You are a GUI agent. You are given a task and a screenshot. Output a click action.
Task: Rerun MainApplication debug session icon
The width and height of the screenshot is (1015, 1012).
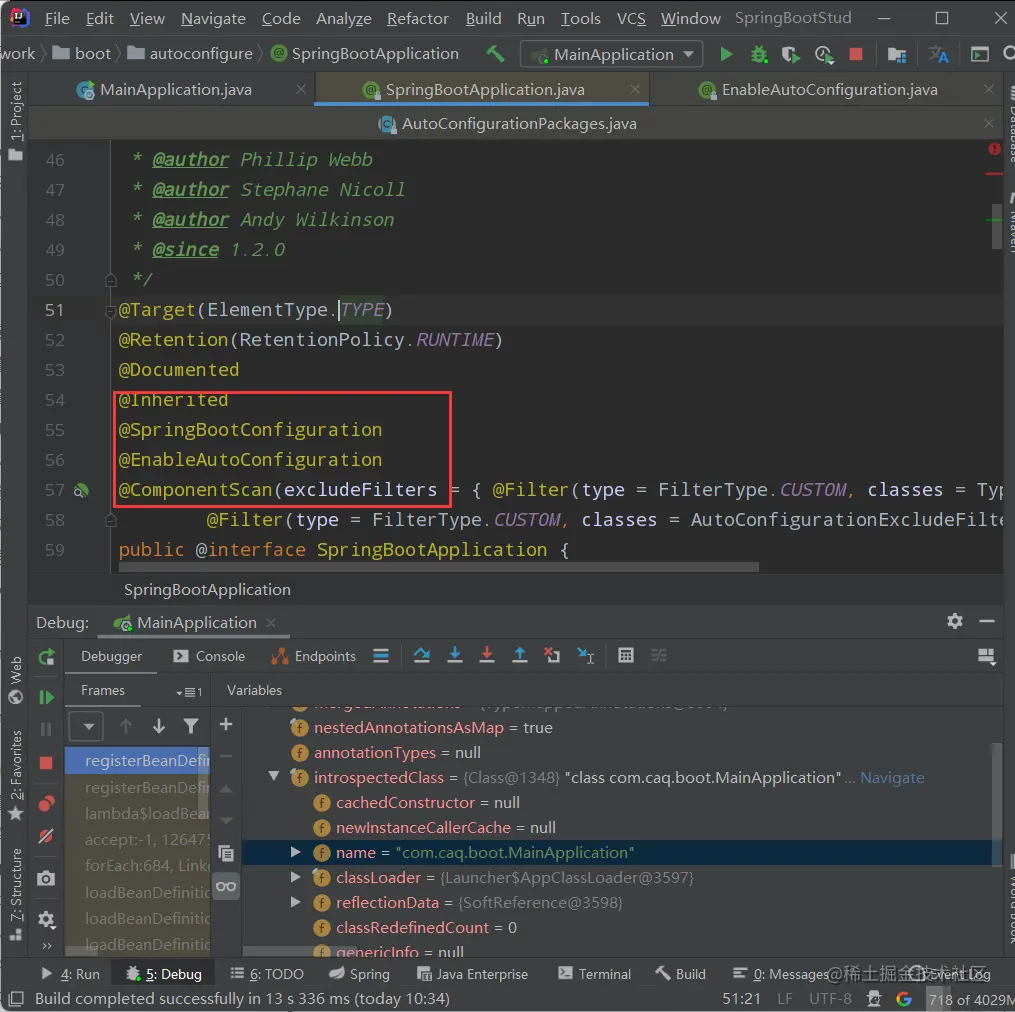click(x=46, y=658)
